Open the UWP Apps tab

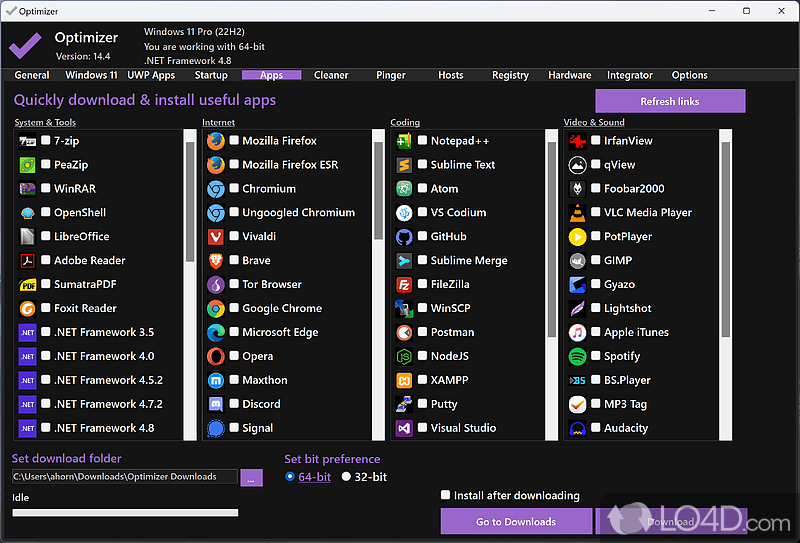(x=151, y=75)
